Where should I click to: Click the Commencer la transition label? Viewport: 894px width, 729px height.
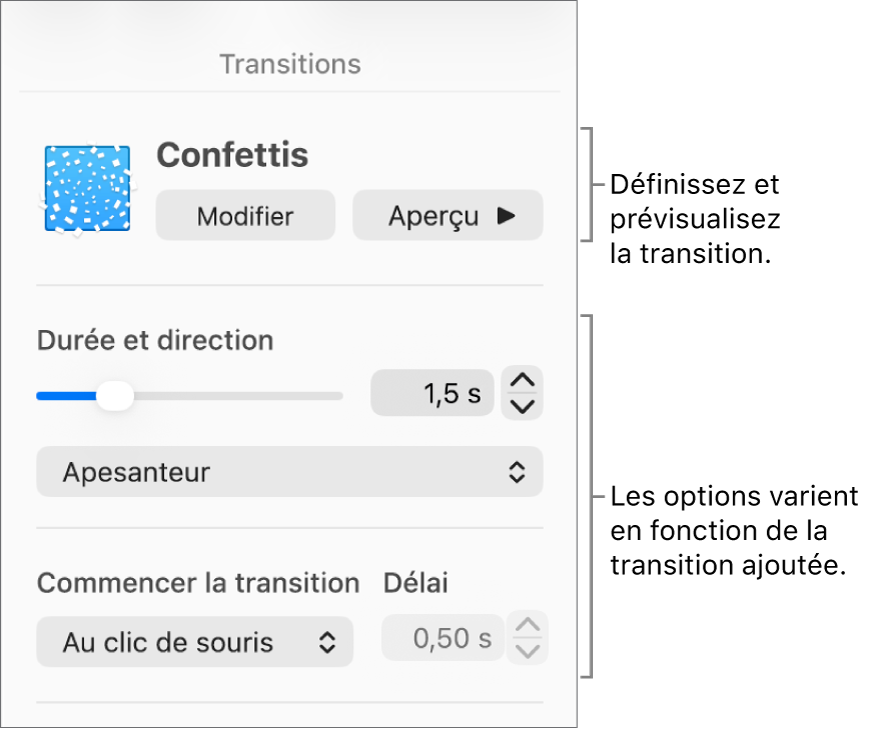tap(198, 583)
